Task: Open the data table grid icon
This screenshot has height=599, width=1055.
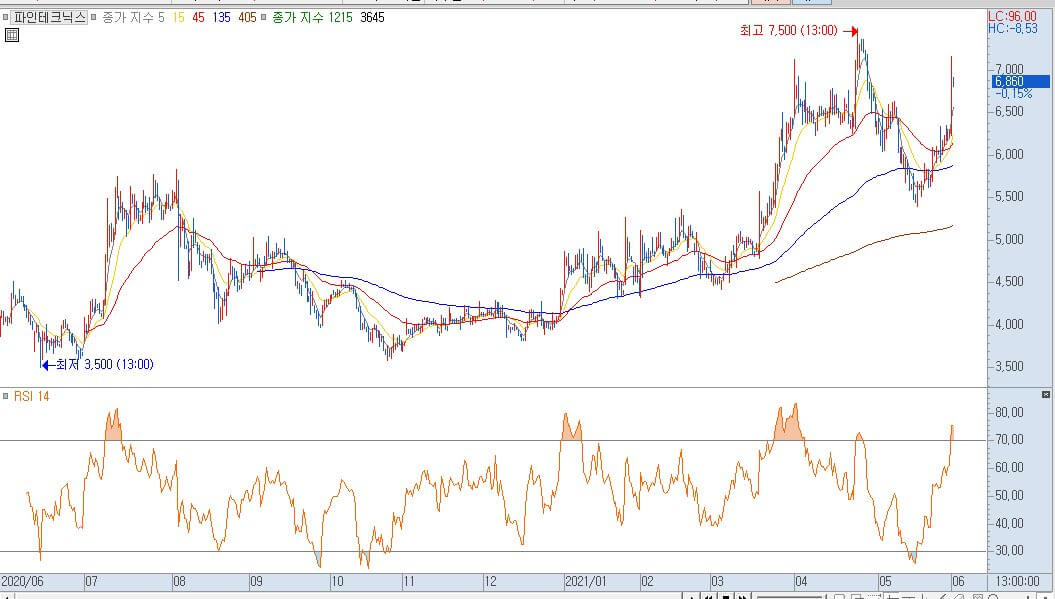Action: click(11, 35)
